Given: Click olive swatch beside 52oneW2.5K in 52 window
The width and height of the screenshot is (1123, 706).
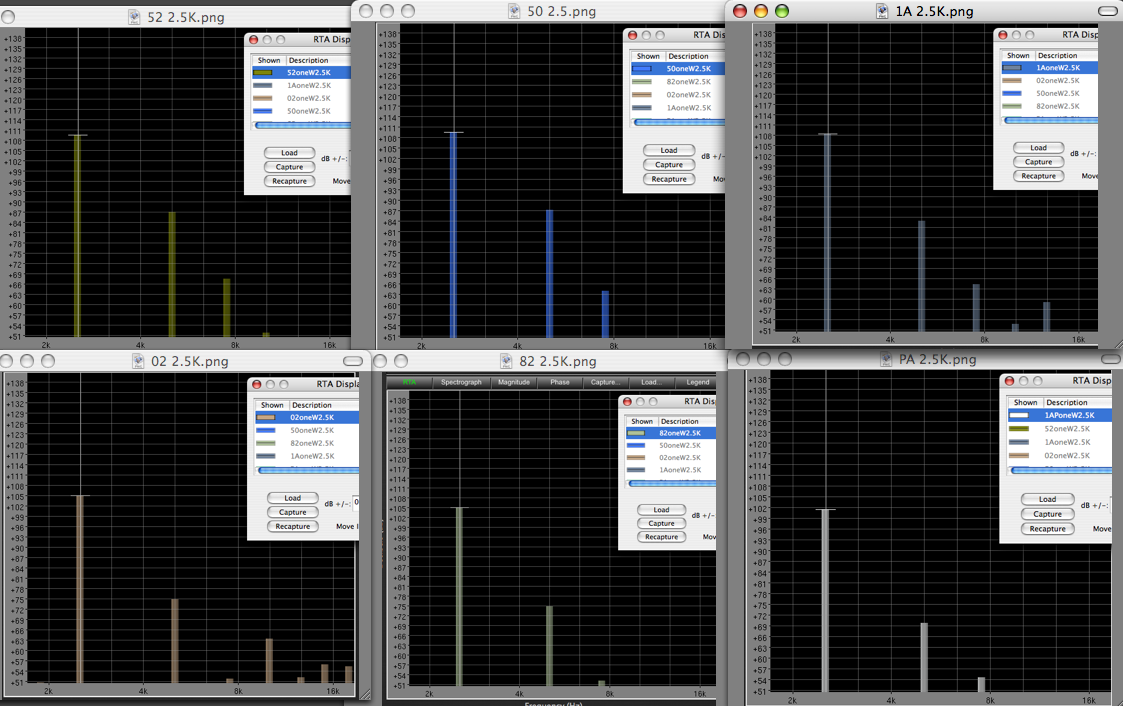Looking at the screenshot, I should [263, 72].
